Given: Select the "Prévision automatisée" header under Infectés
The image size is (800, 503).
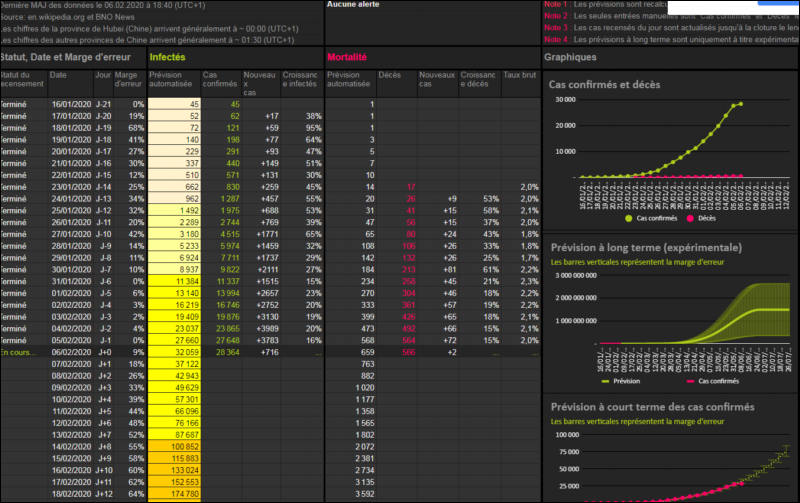Looking at the screenshot, I should pyautogui.click(x=170, y=79).
